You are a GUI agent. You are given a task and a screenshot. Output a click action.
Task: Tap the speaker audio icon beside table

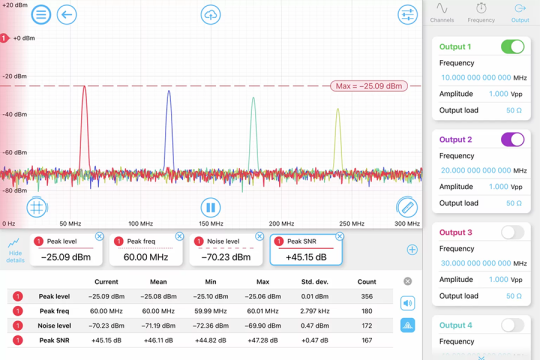(407, 303)
